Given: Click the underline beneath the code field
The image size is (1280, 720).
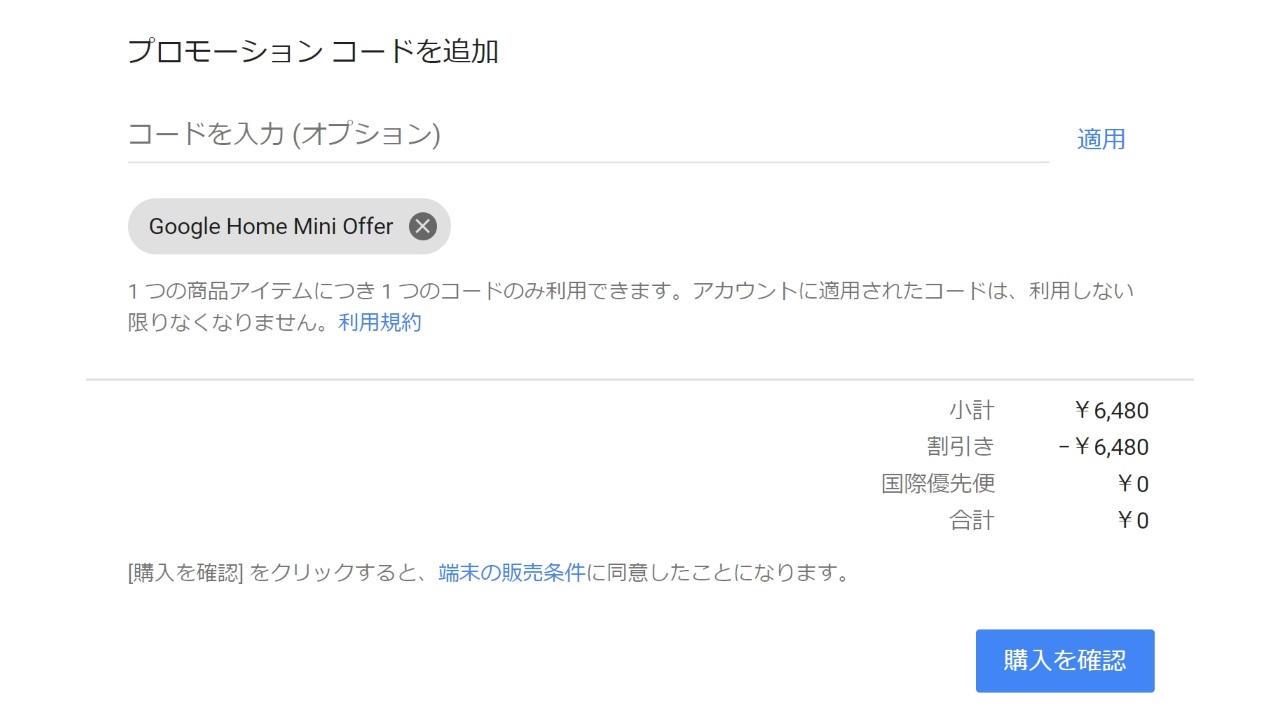Looking at the screenshot, I should 587,162.
